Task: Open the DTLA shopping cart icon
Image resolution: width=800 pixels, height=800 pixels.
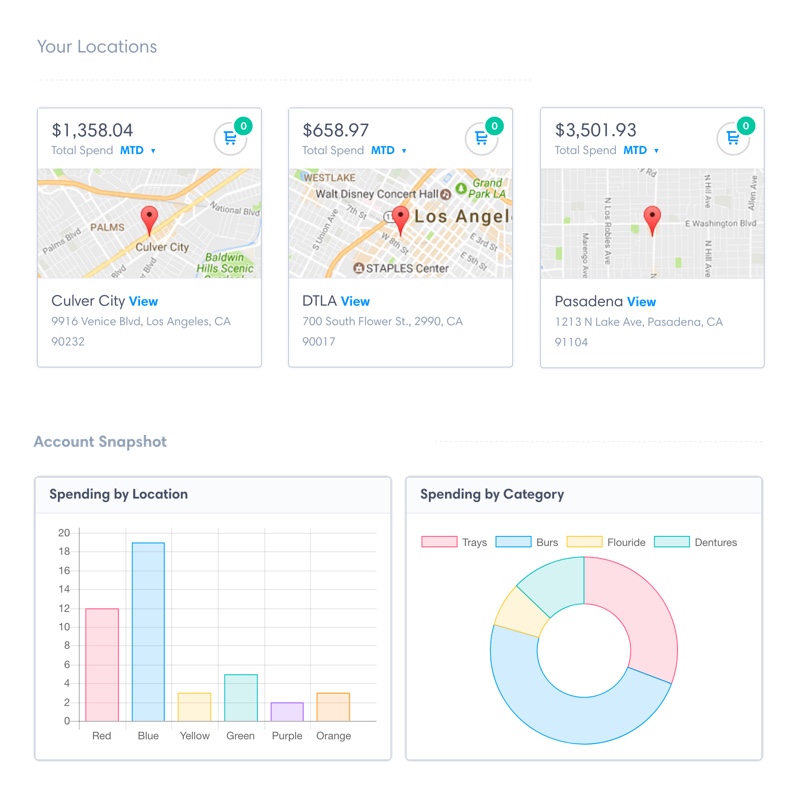Action: pyautogui.click(x=482, y=139)
